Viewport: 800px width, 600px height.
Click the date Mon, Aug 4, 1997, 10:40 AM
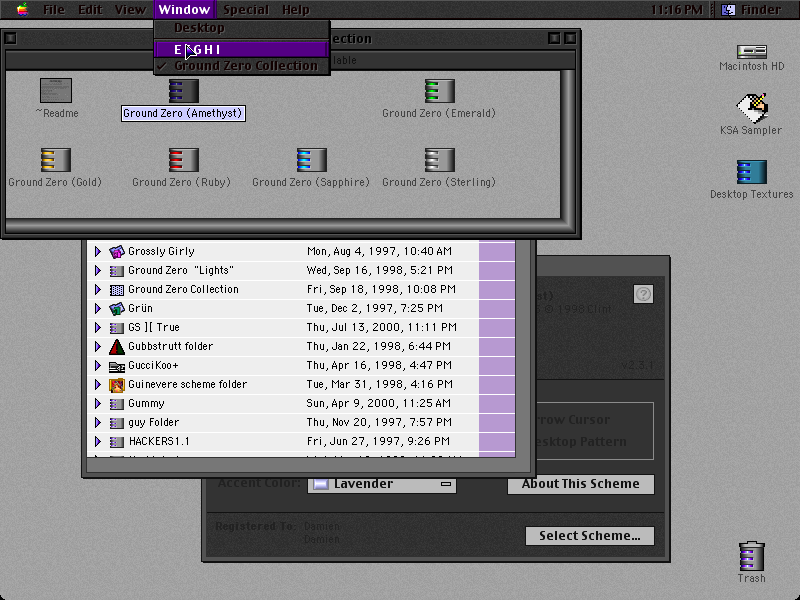tap(379, 251)
